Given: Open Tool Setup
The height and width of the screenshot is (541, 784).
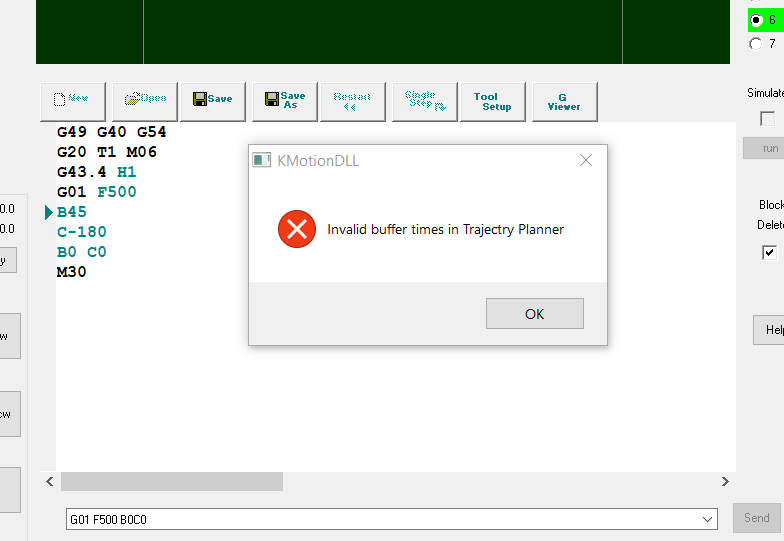Looking at the screenshot, I should [x=492, y=100].
